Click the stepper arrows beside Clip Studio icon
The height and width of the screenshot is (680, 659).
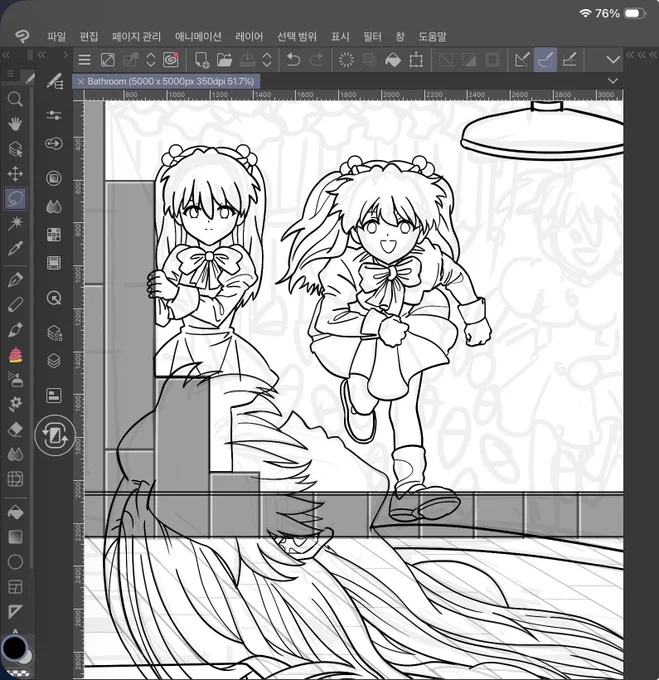150,60
